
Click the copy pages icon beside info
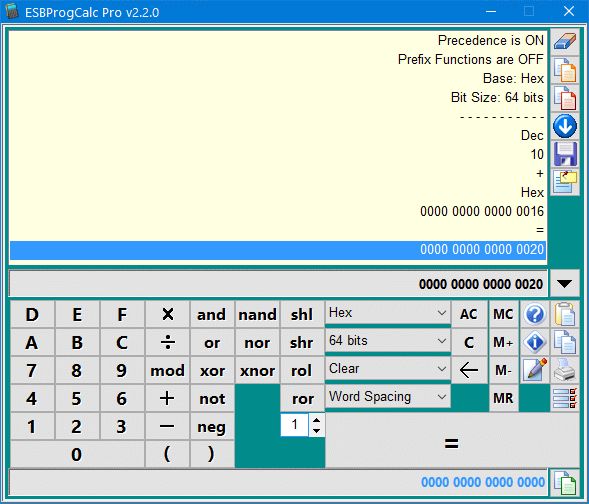coord(565,342)
